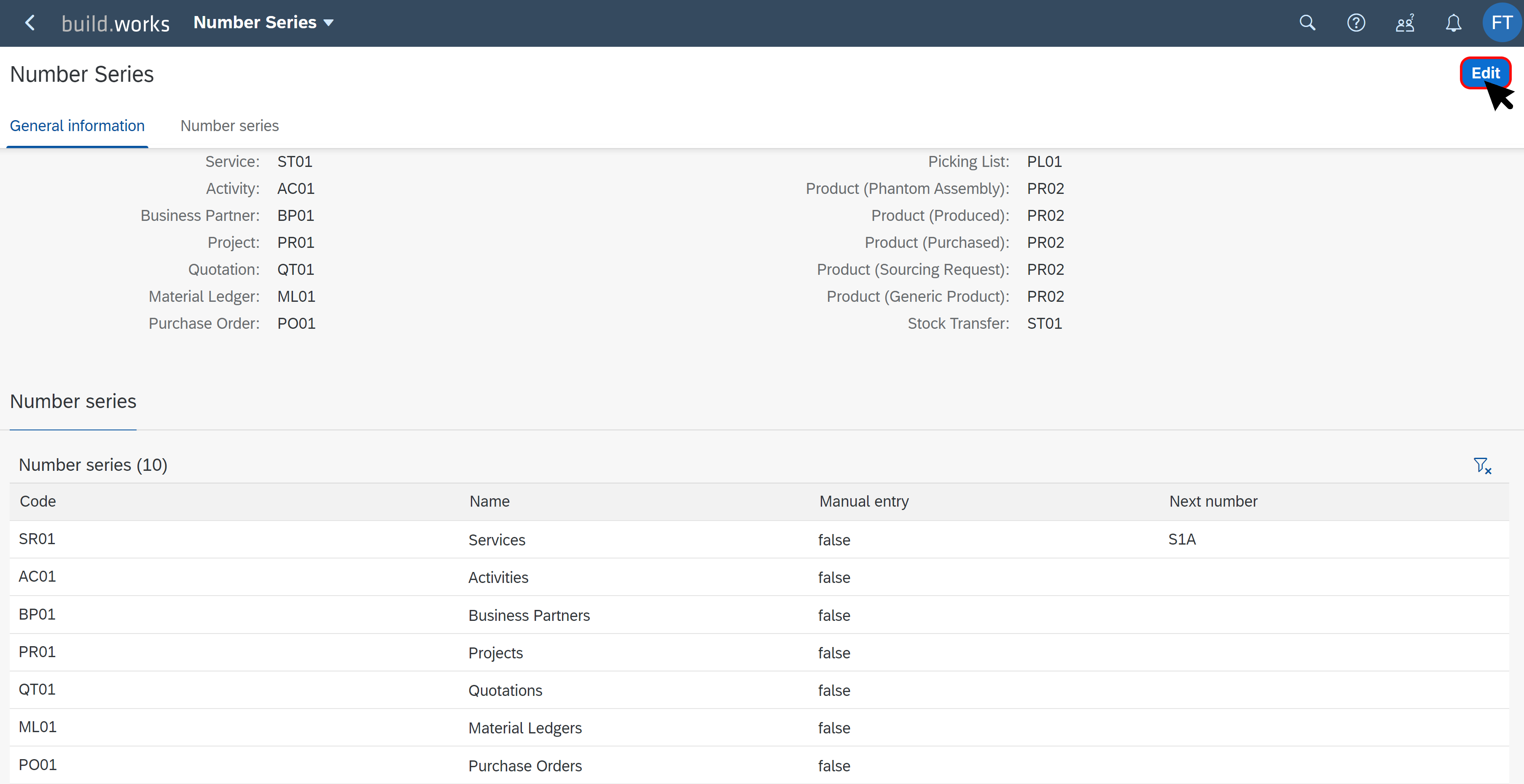Open the help question mark icon

click(x=1356, y=23)
